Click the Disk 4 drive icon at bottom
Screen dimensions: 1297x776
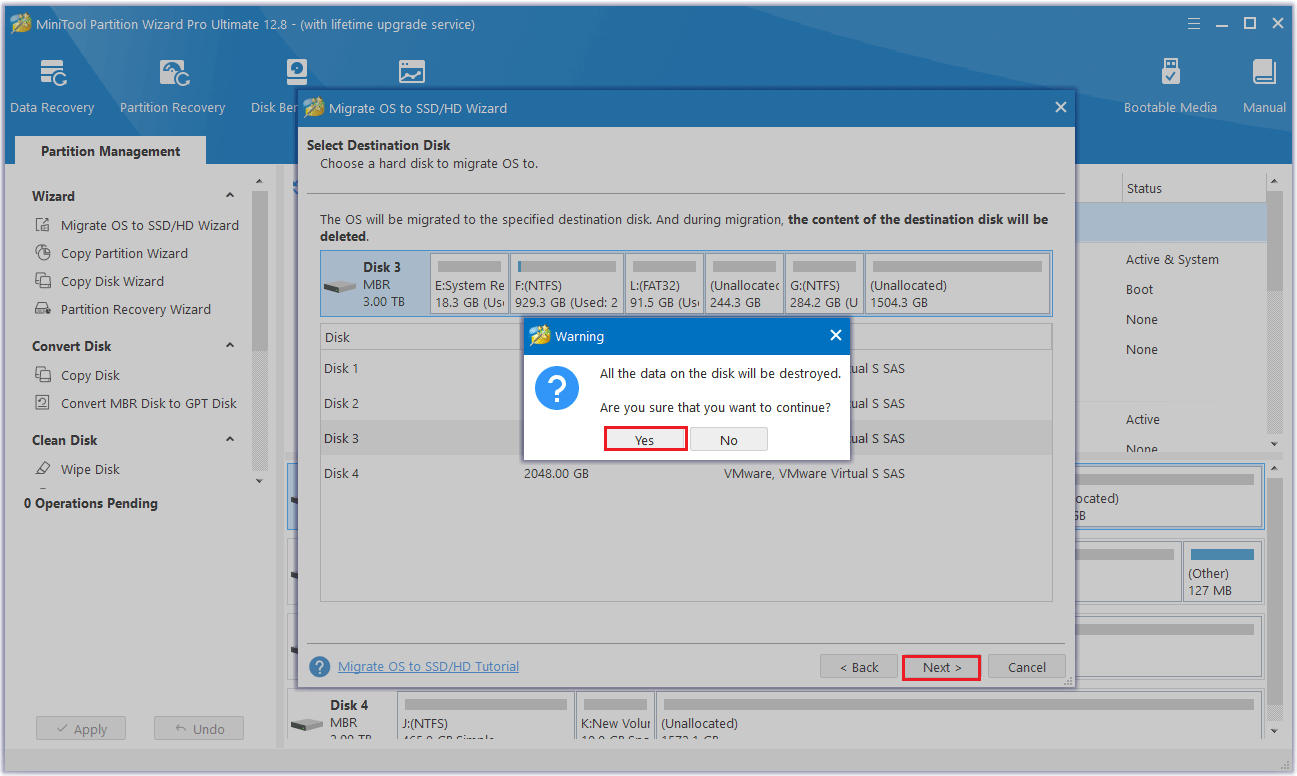tap(307, 723)
